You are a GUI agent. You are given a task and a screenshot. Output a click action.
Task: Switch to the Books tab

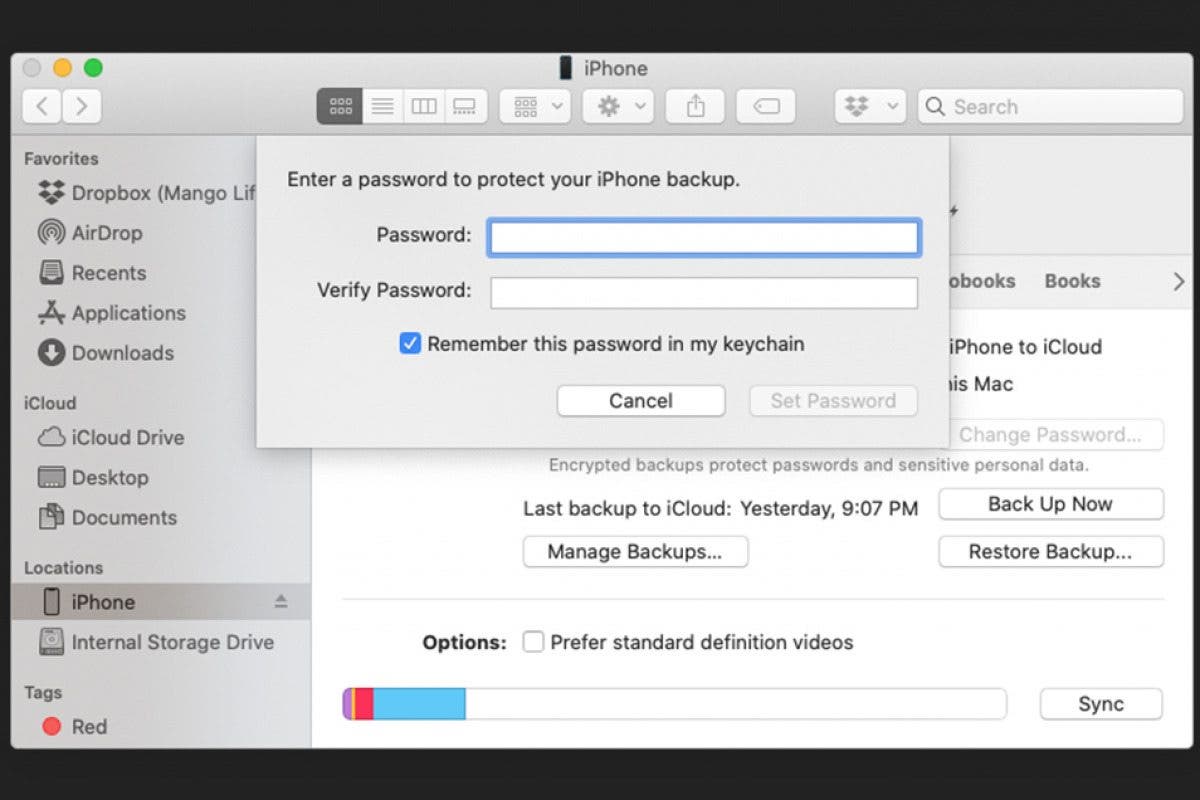1071,281
